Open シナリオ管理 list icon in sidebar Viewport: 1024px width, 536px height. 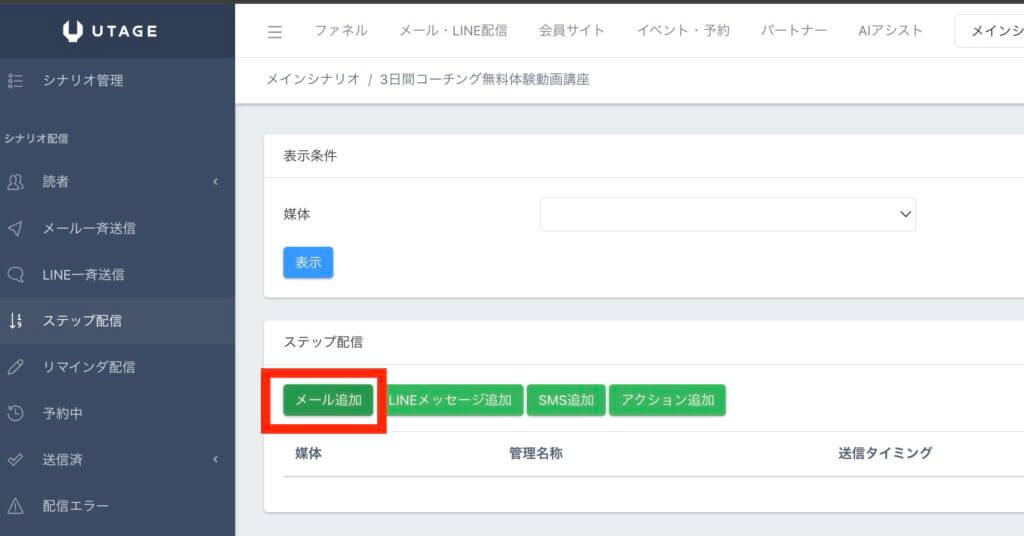15,80
